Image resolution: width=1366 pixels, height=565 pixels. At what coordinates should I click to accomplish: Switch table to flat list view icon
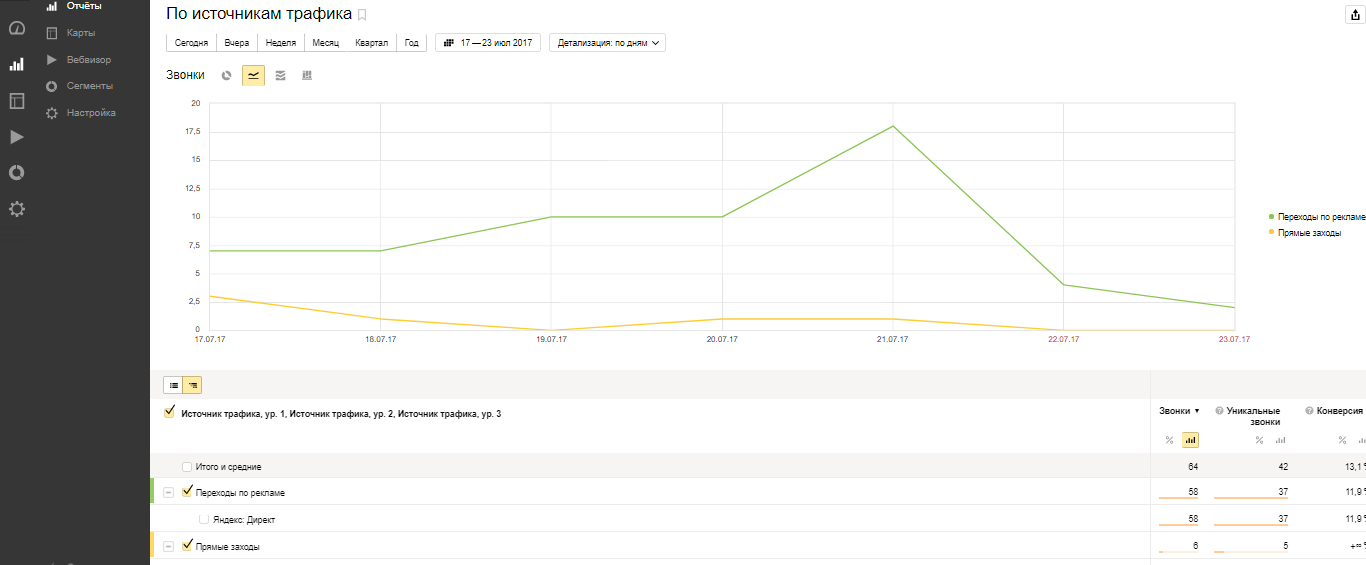173,384
